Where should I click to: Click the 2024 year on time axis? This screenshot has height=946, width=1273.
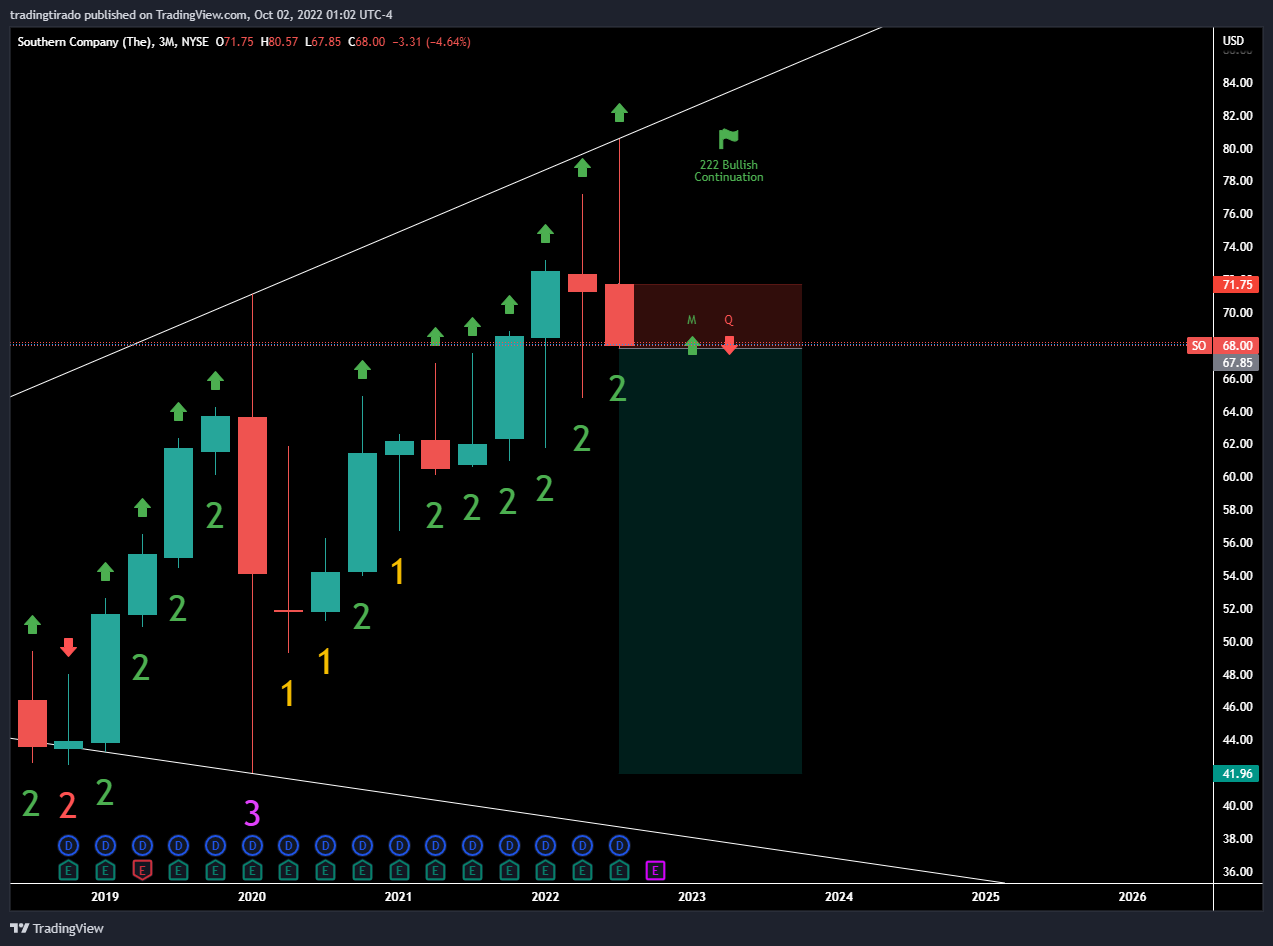point(839,897)
